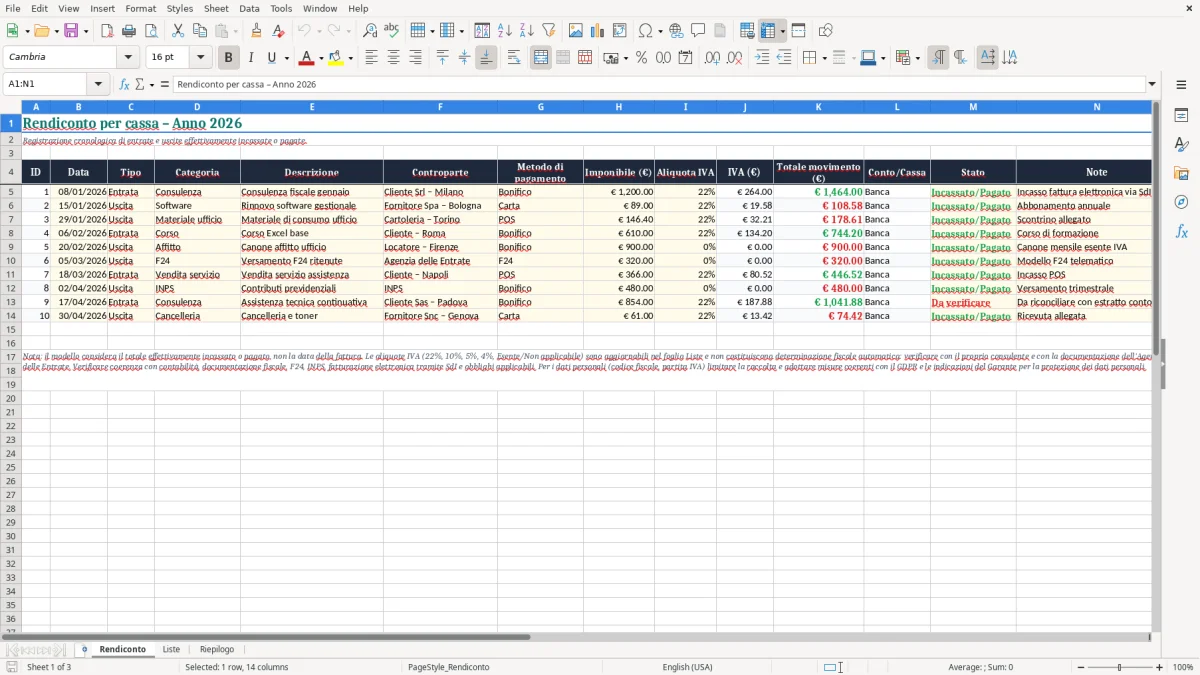Cut the selected cells
Screen dimensions: 1200x675
(x=178, y=31)
